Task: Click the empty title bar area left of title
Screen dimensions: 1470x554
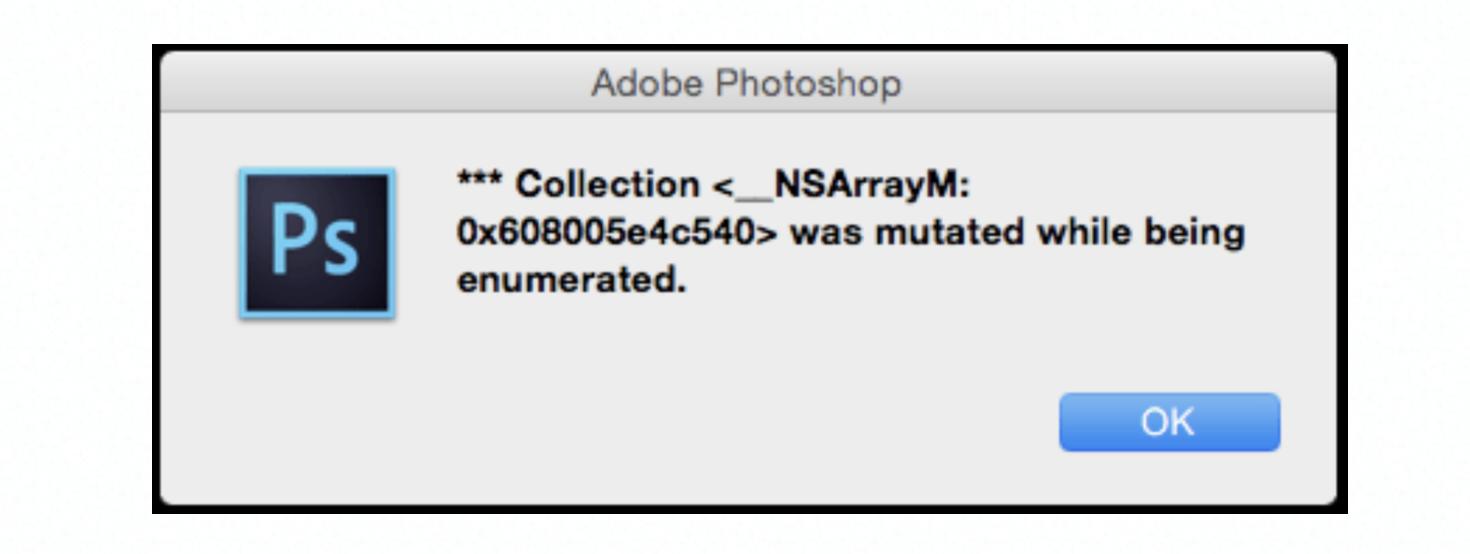Action: pos(370,83)
